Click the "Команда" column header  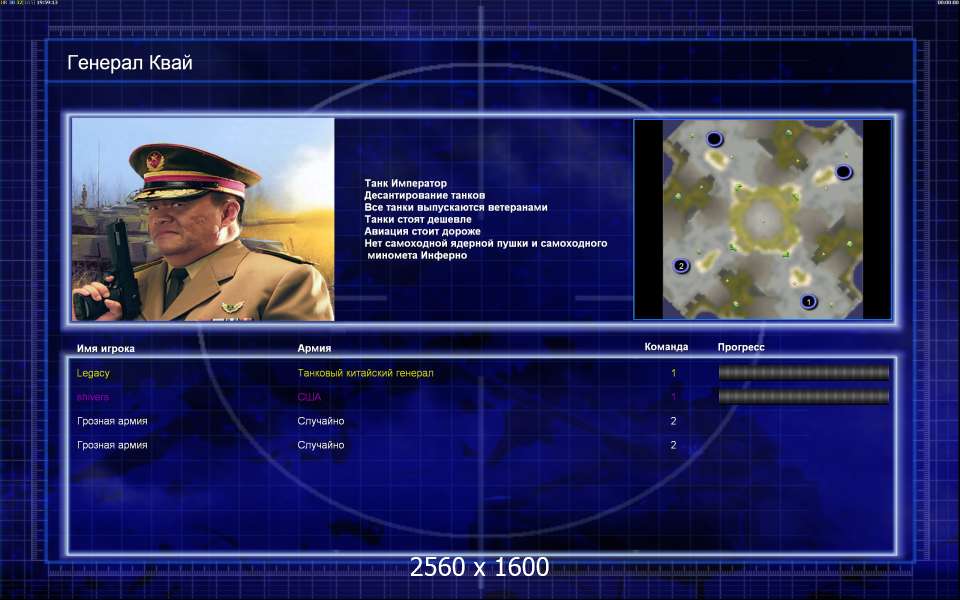(666, 347)
